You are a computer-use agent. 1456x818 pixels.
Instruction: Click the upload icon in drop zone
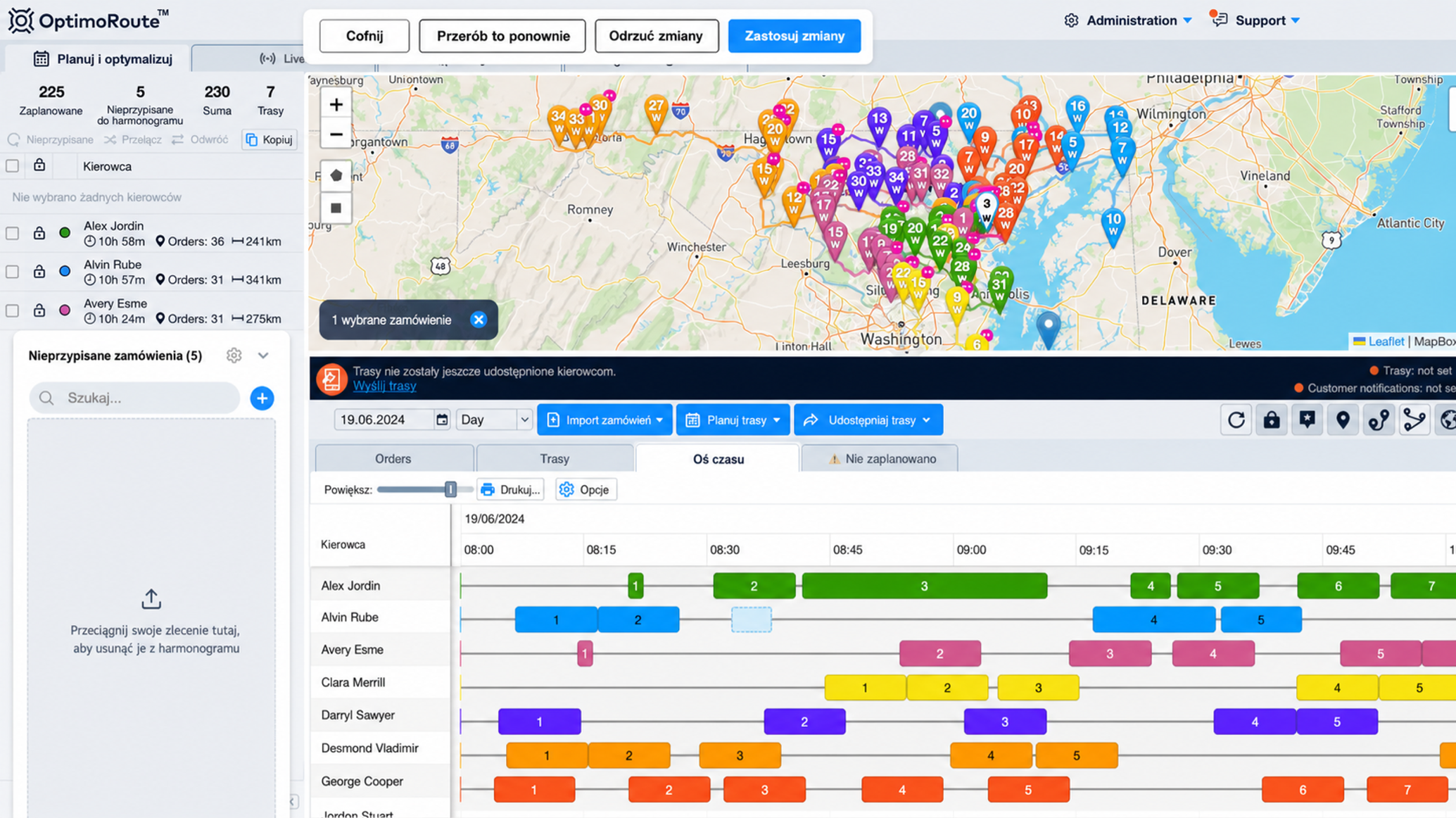pyautogui.click(x=151, y=599)
